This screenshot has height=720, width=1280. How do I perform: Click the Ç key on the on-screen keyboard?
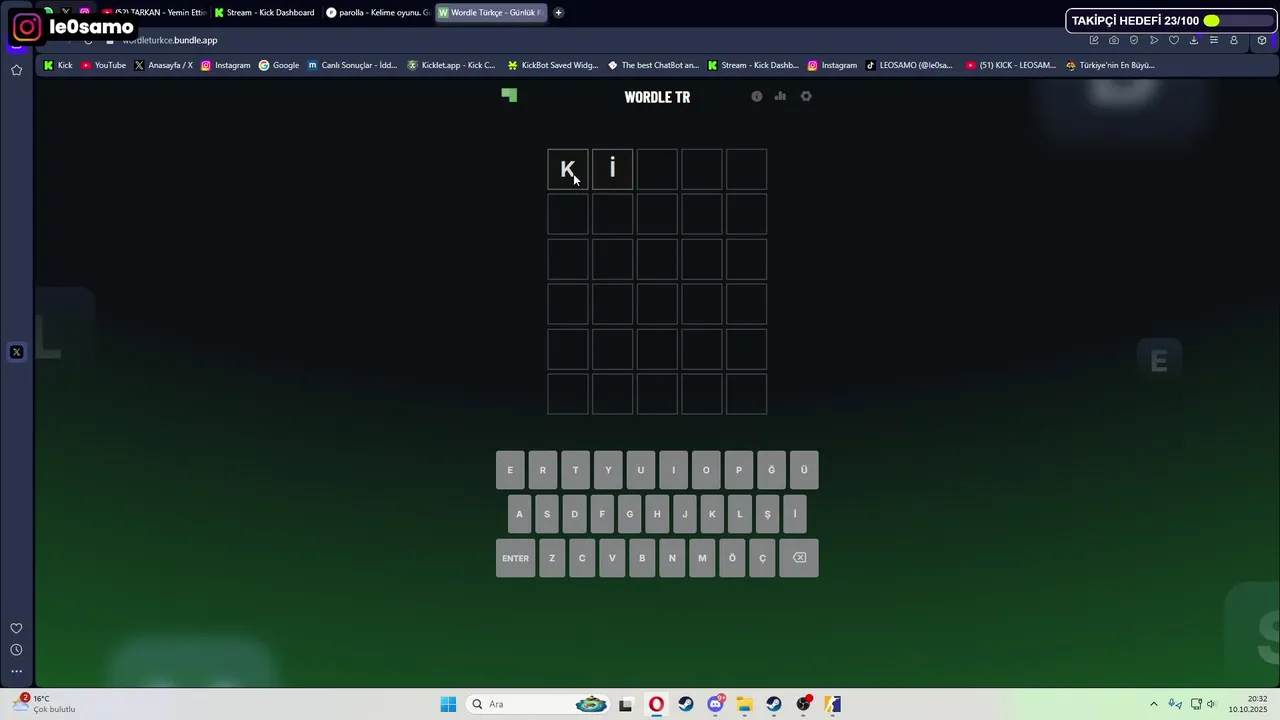[x=762, y=558]
